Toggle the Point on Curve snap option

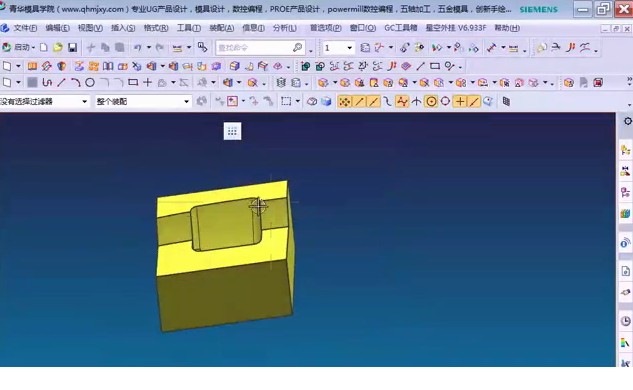point(474,101)
